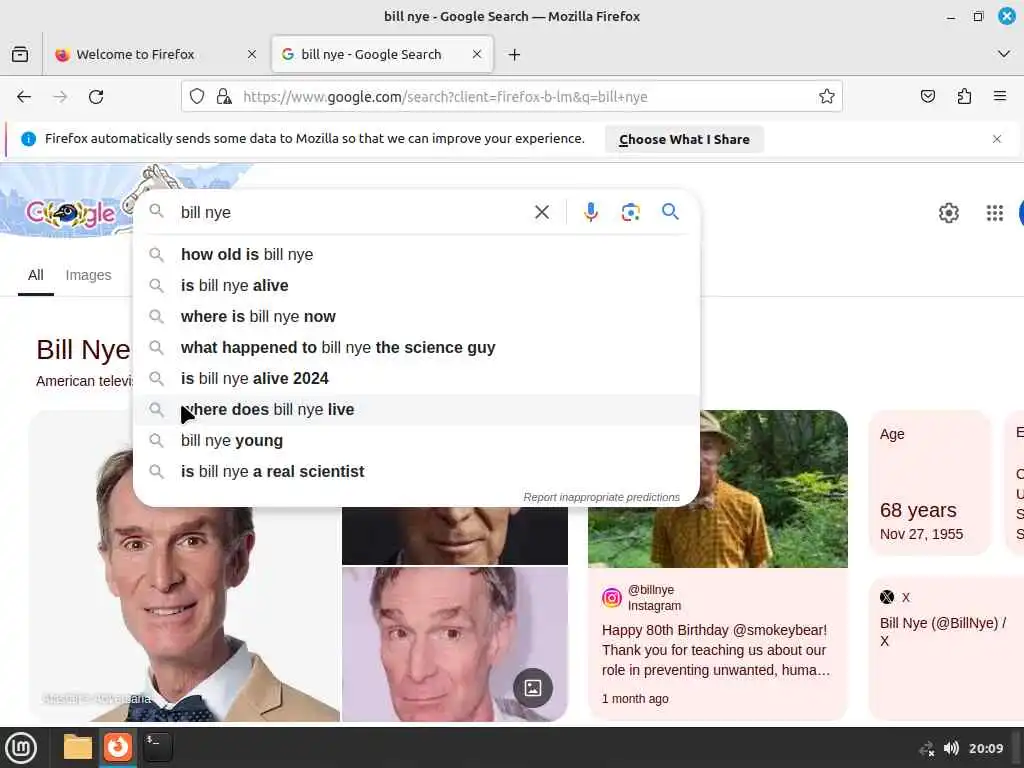This screenshot has width=1024, height=768.
Task: Open Bill Nye (@BillNye) X link
Action: pyautogui.click(x=943, y=632)
